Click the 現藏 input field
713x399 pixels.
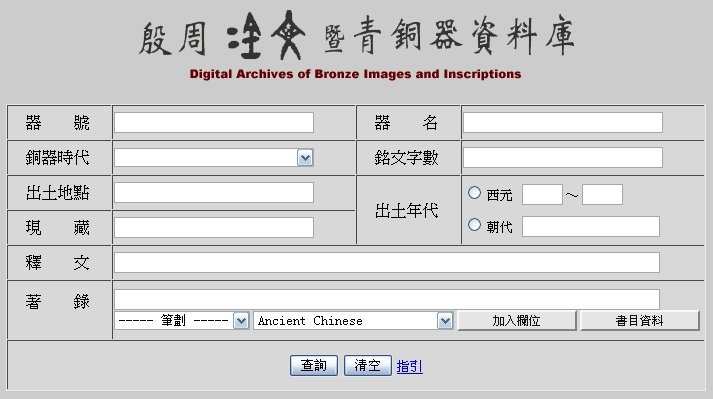pyautogui.click(x=214, y=227)
